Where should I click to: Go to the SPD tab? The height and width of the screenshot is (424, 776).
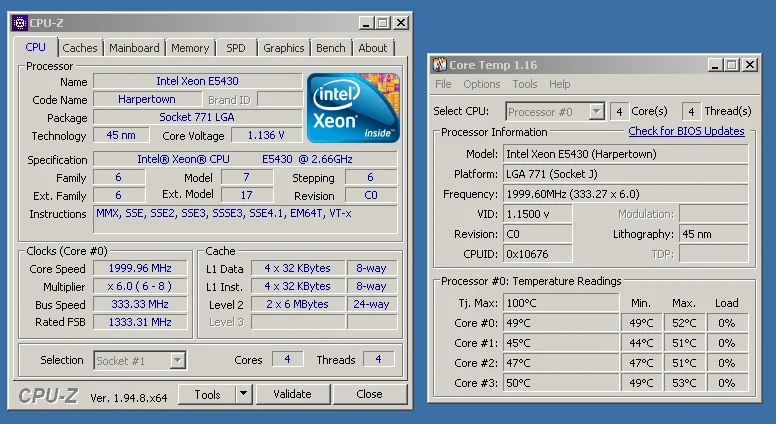pos(236,48)
